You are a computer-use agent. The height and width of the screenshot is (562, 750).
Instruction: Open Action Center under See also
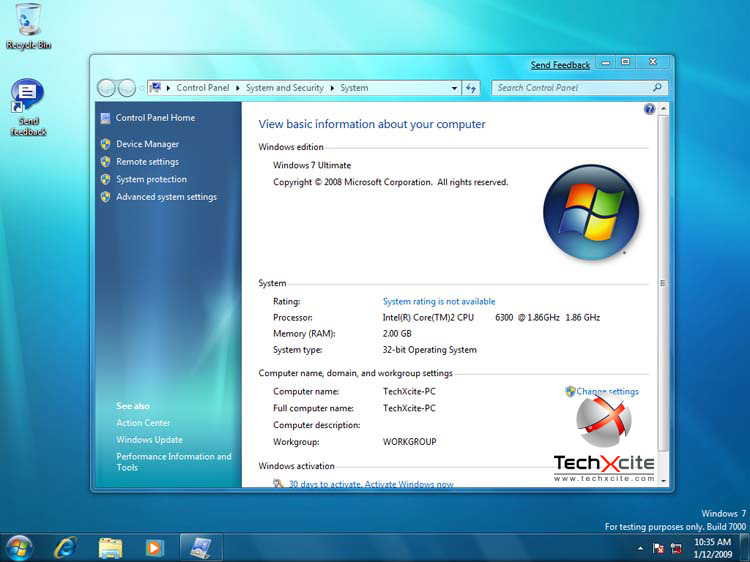click(x=143, y=423)
